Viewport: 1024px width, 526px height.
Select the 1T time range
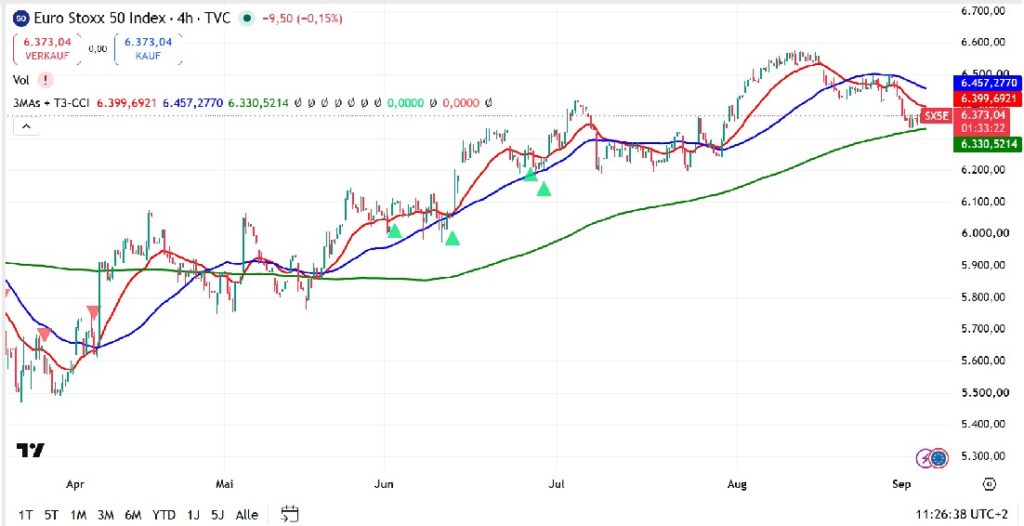tap(25, 515)
